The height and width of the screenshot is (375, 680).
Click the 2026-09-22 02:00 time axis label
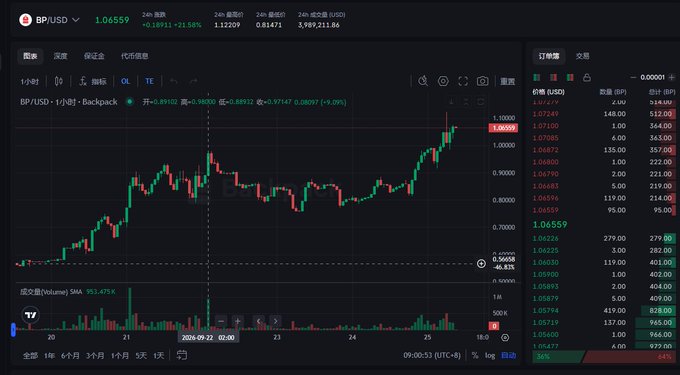click(x=208, y=337)
